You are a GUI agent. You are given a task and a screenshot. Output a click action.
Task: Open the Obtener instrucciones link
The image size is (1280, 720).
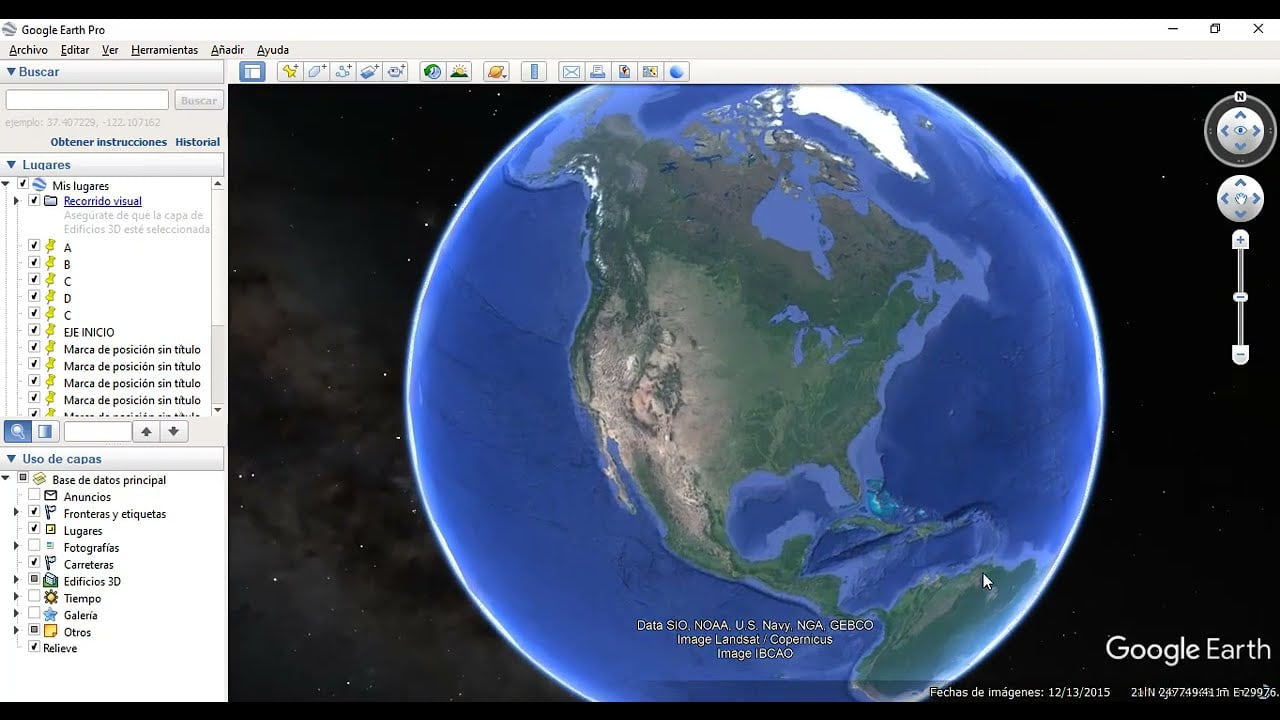109,142
